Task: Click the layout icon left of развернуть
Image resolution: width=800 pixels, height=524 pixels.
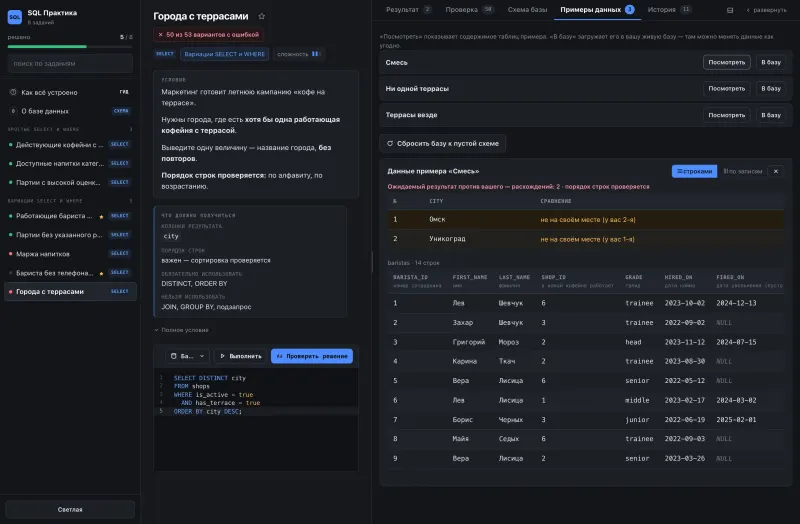Action: (x=730, y=10)
